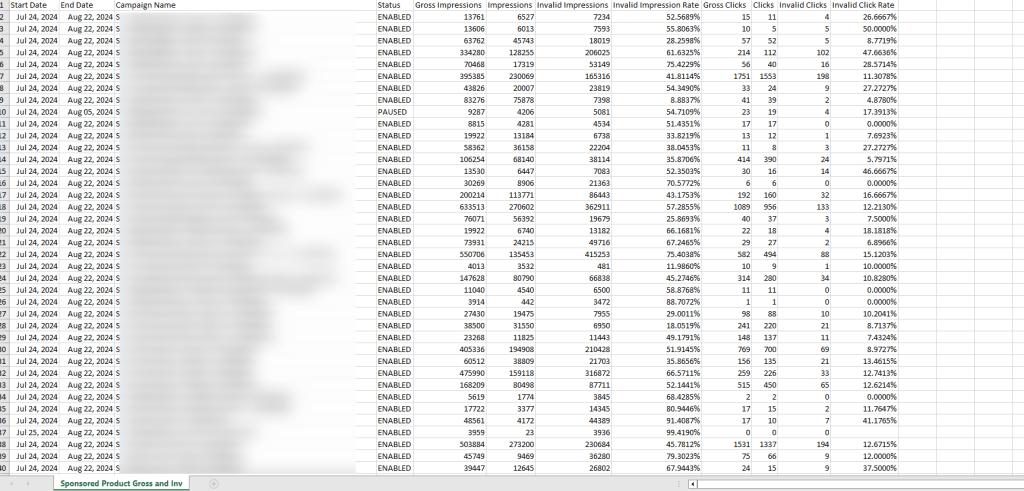Click the previous sheet navigation arrow
Image resolution: width=1024 pixels, height=491 pixels.
coord(10,484)
